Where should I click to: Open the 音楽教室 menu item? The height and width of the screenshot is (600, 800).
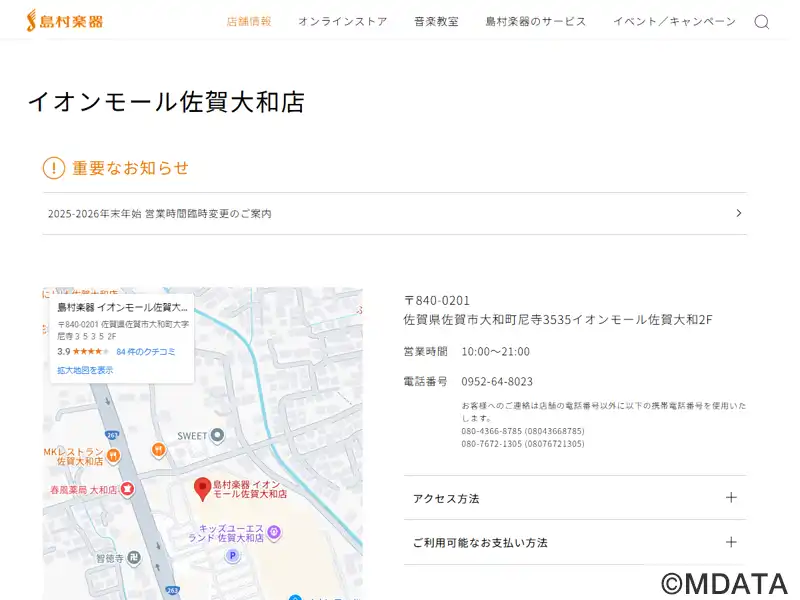(x=436, y=22)
